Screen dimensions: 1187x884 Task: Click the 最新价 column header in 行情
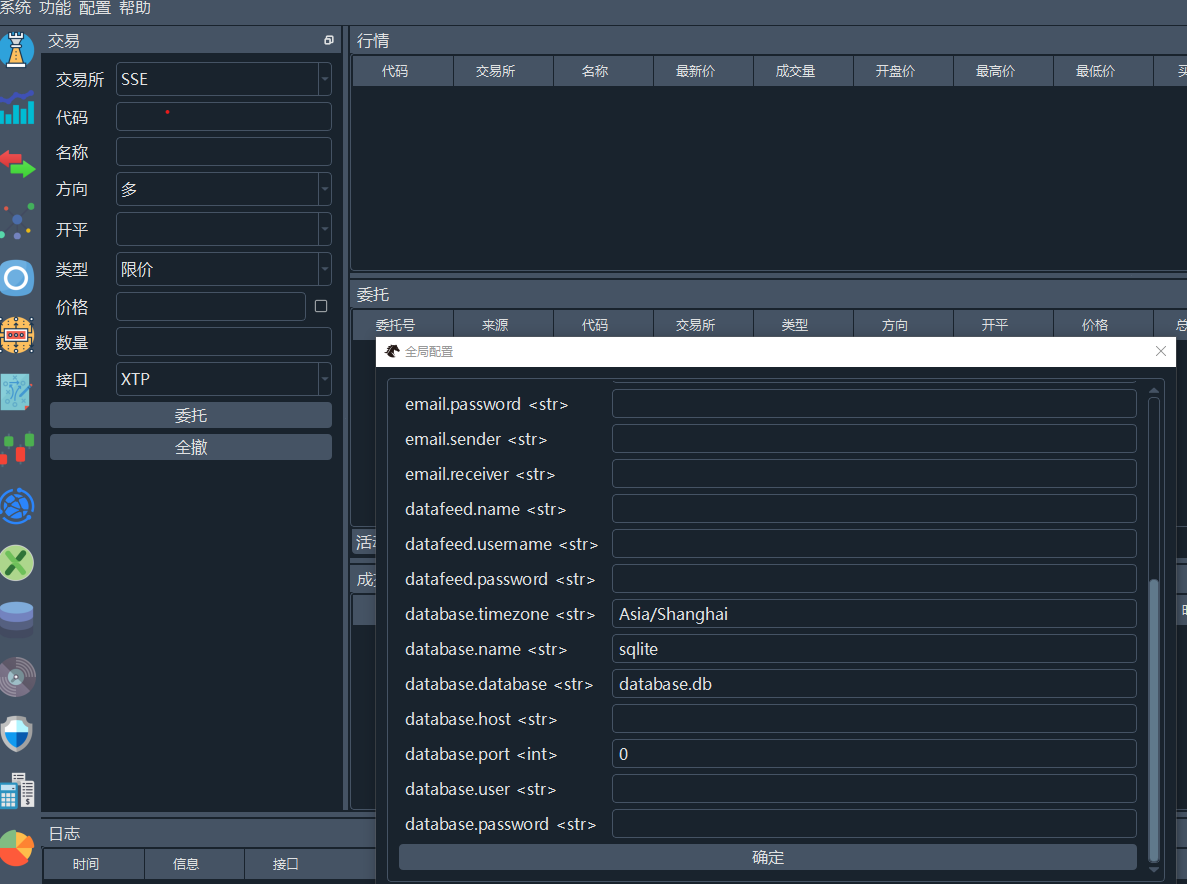703,71
